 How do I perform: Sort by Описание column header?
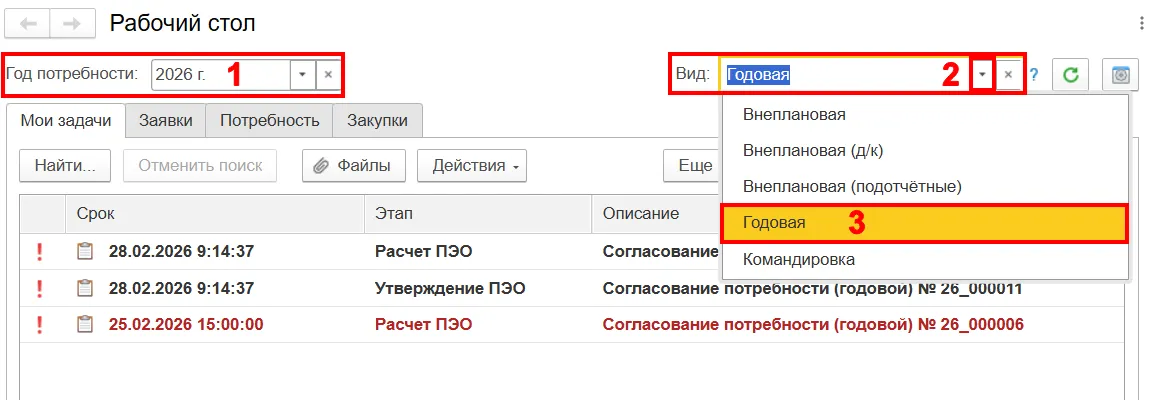click(656, 214)
